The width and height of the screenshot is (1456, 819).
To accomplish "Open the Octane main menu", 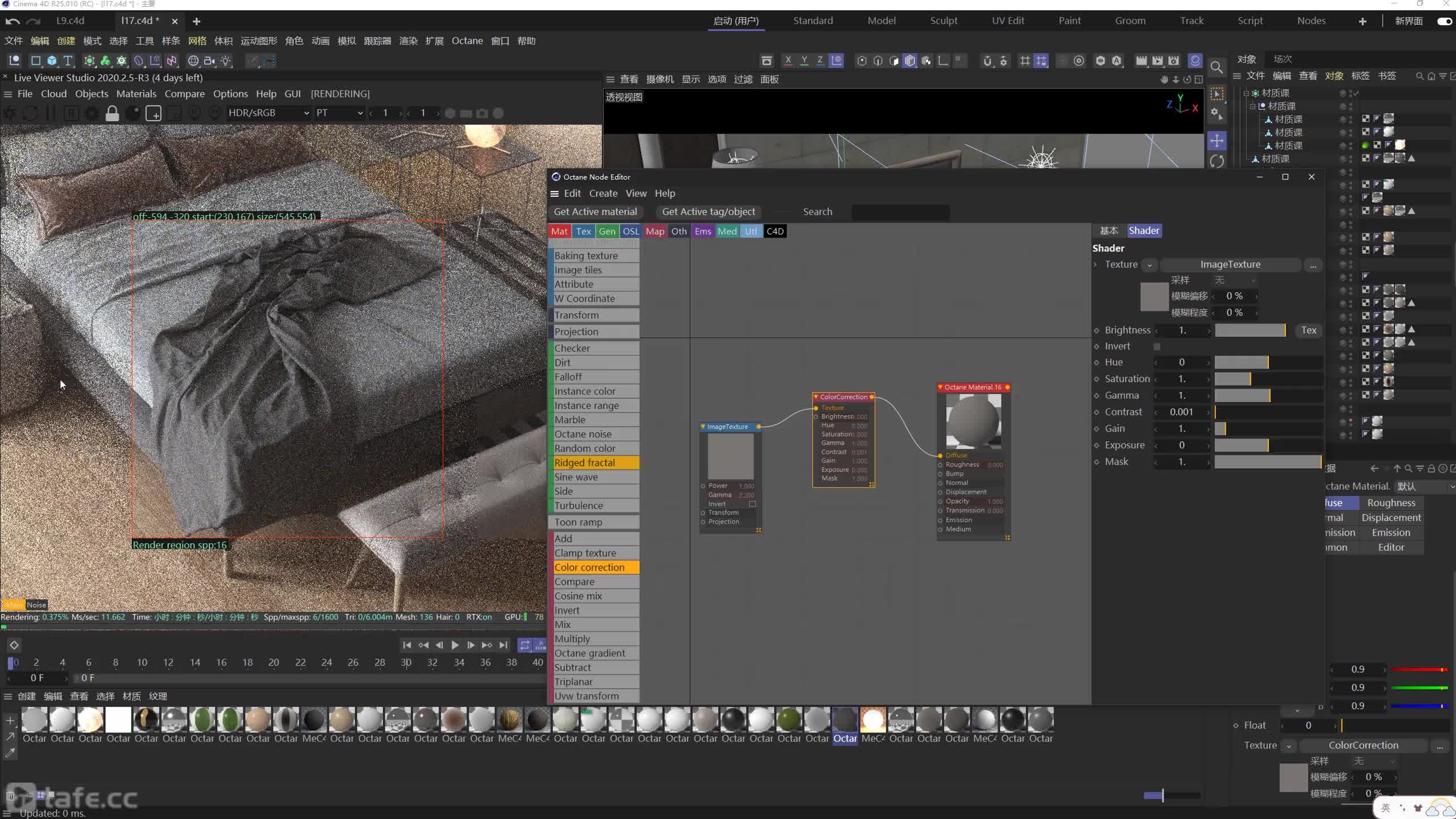I will click(x=467, y=40).
